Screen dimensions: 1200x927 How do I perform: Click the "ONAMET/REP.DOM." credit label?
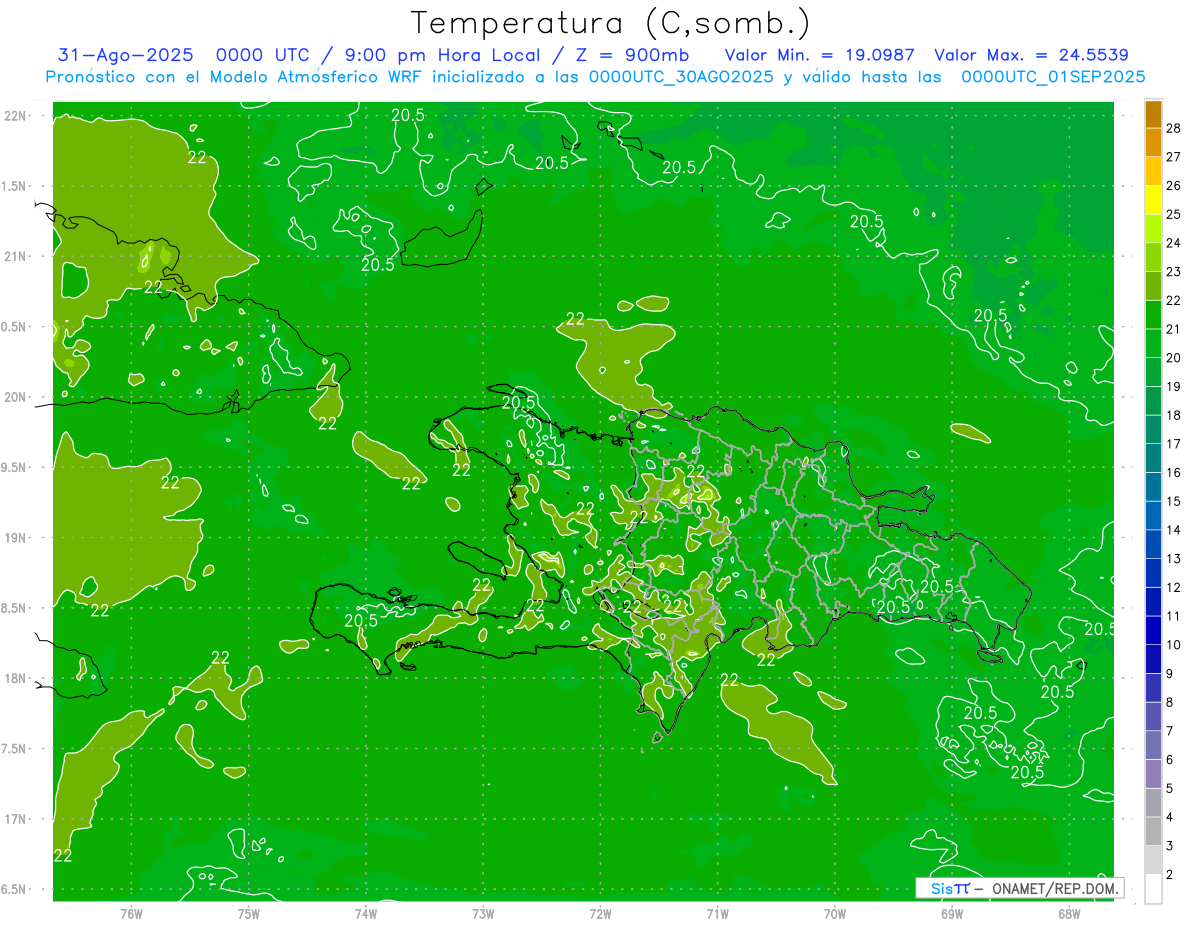pos(1056,888)
